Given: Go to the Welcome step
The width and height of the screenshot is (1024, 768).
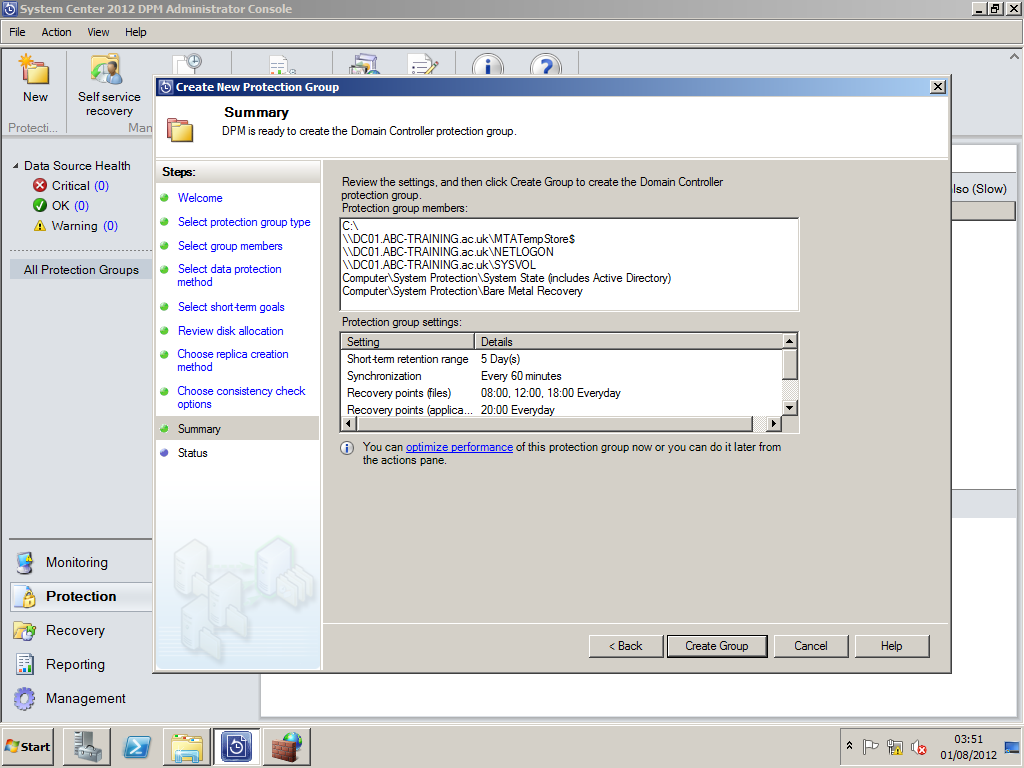Looking at the screenshot, I should 200,198.
